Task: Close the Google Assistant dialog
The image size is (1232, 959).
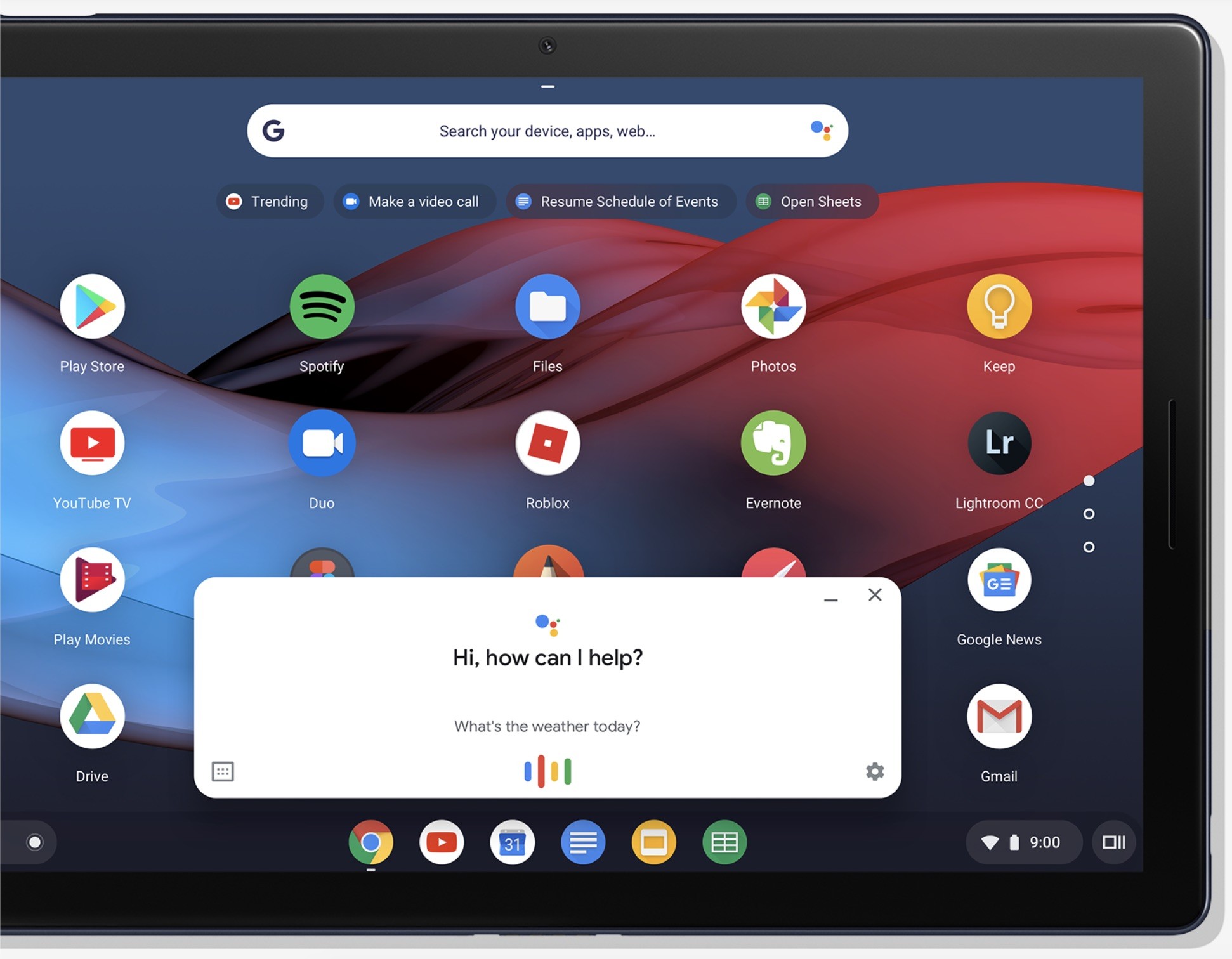Action: (x=873, y=594)
